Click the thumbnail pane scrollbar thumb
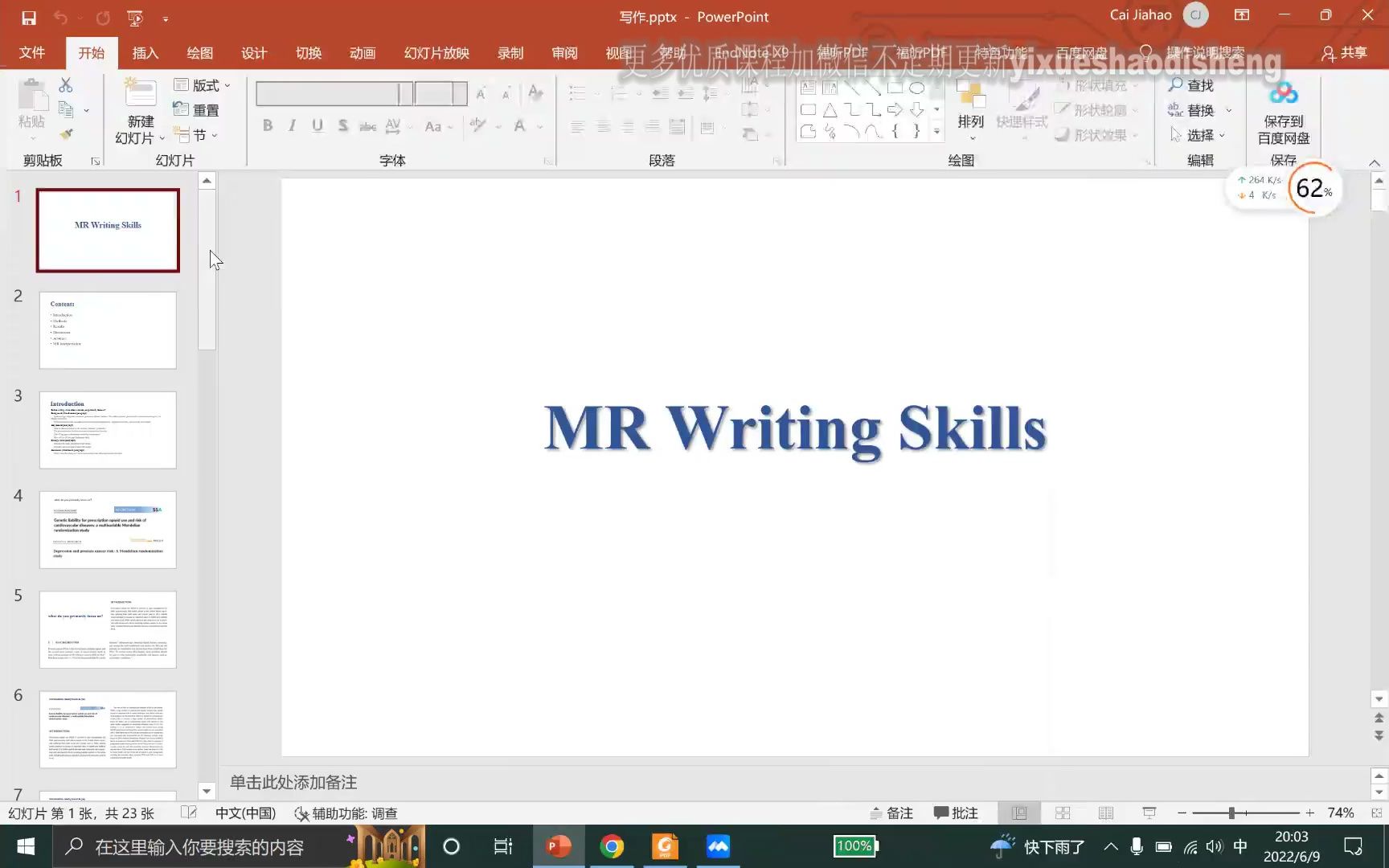Screen dimensions: 1389x868 coord(207,269)
